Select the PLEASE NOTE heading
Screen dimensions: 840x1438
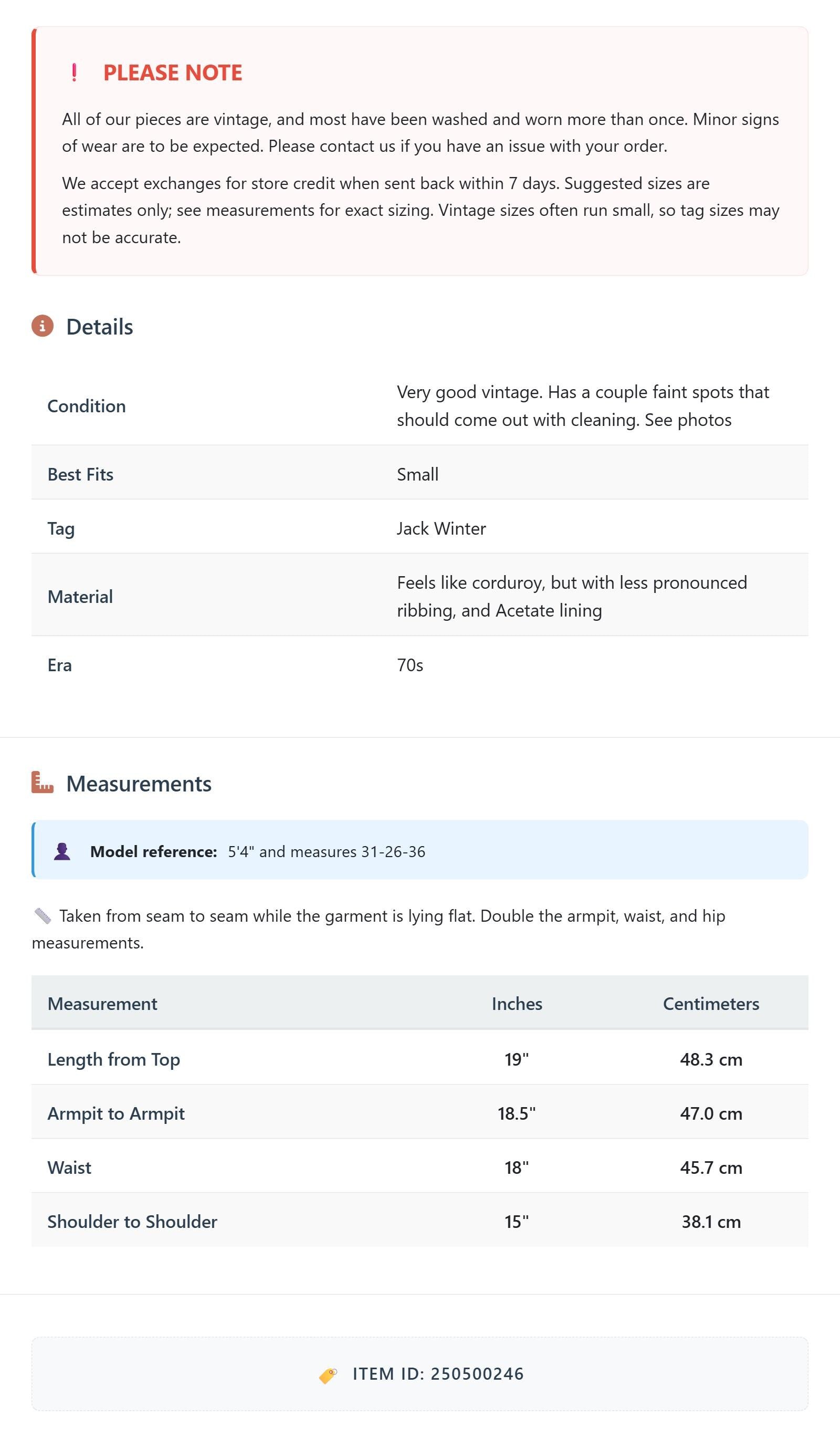pos(173,72)
